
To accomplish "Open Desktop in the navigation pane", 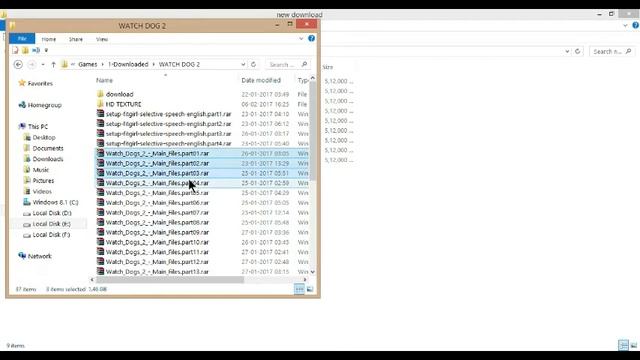I will click(x=44, y=138).
